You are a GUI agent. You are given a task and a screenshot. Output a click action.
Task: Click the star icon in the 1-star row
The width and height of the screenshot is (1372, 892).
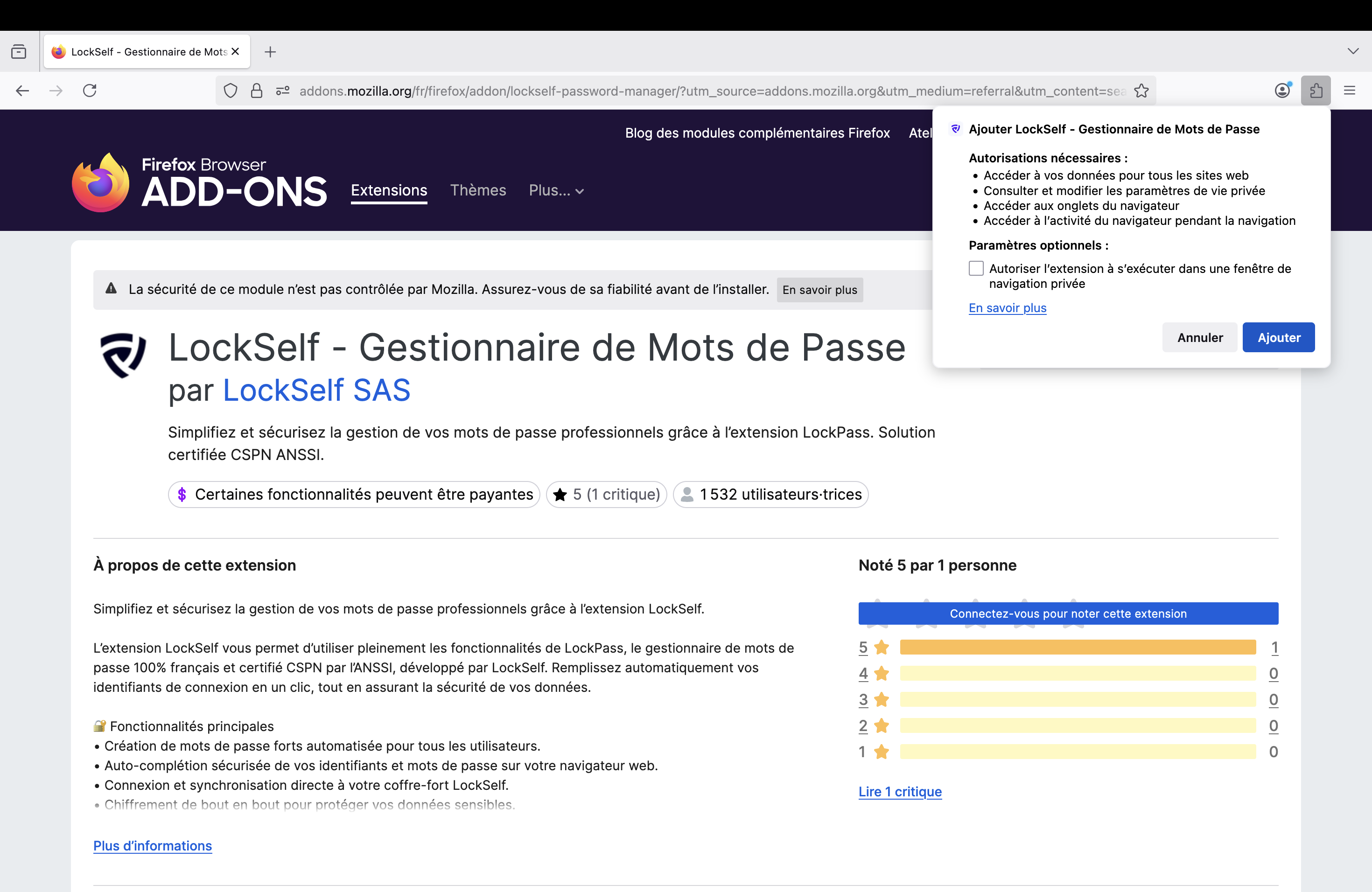(x=882, y=752)
